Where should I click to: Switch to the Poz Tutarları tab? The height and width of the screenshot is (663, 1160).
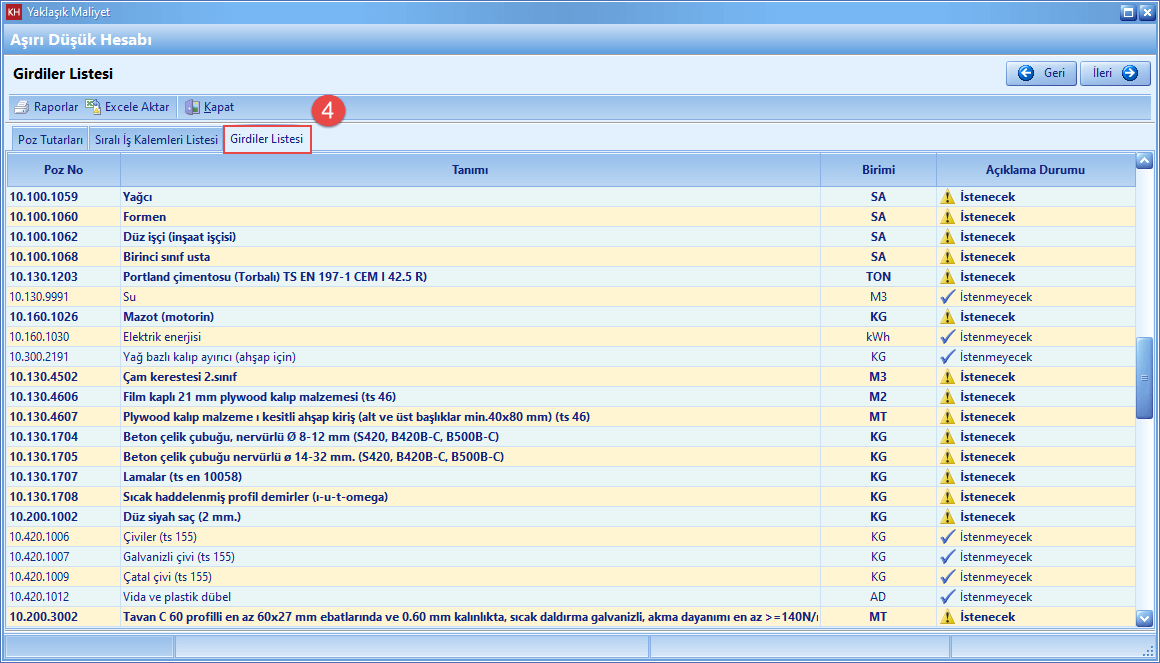(50, 140)
